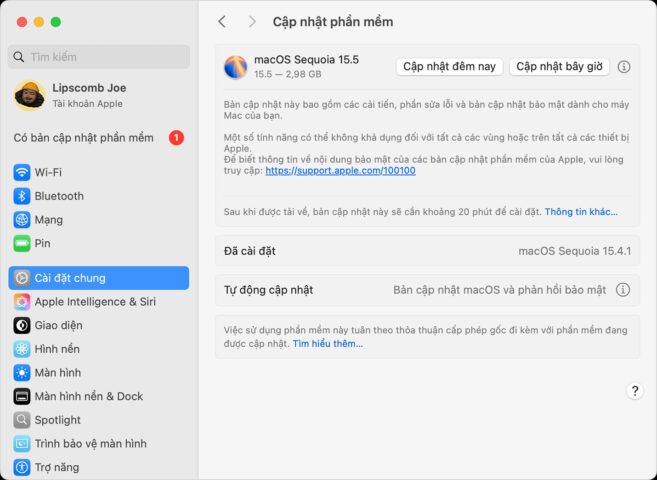
Task: Open Apple Intelligence & Siri settings
Action: click(x=98, y=302)
